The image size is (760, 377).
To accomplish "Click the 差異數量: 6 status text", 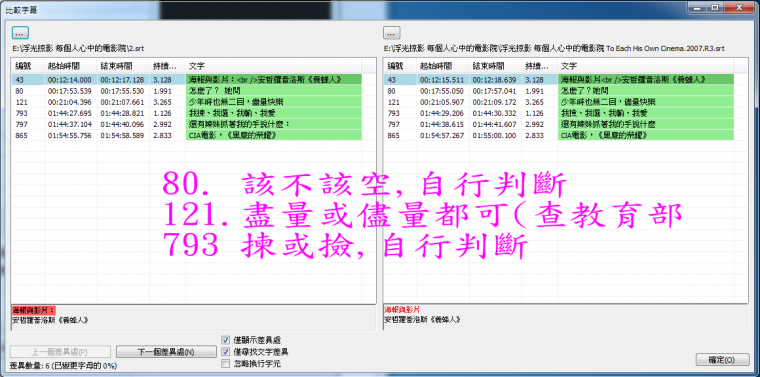I will 63,365.
